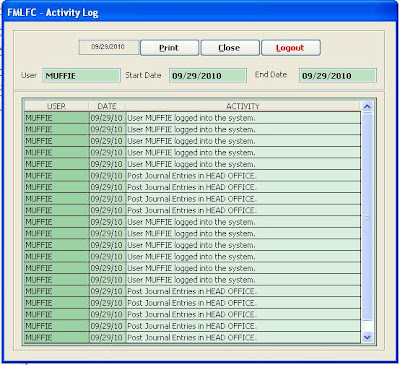Click the scroll-up arrow of the log
The image size is (400, 365).
(x=367, y=107)
